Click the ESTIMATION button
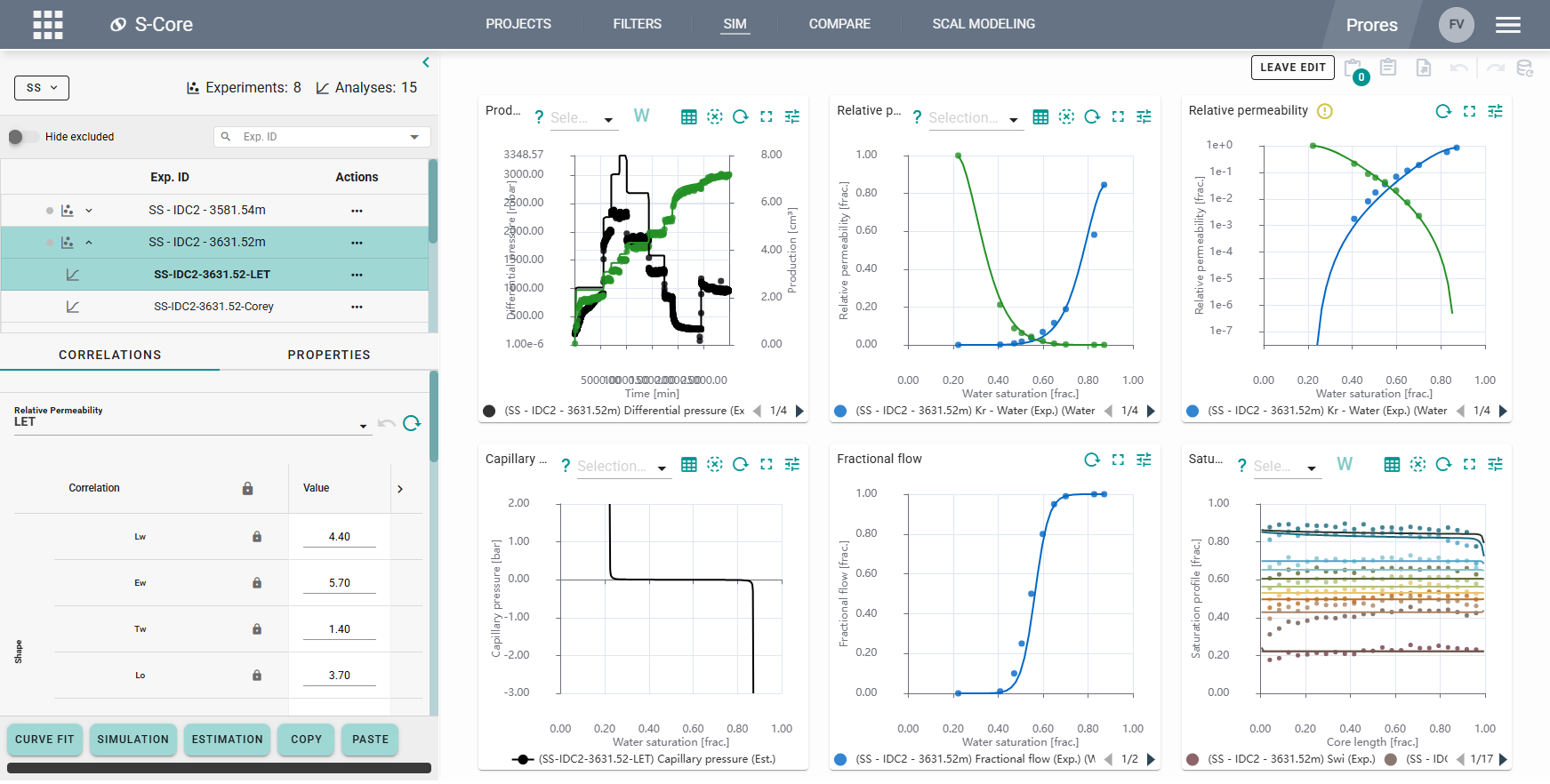 (x=228, y=740)
